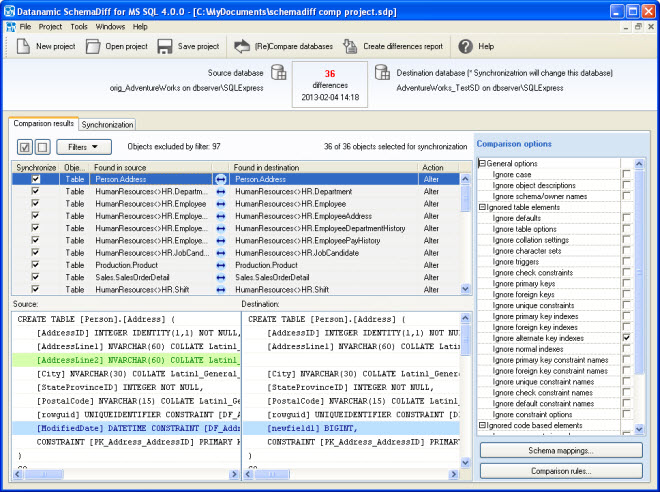Click the Found in source column header
660x492 pixels.
click(x=150, y=168)
